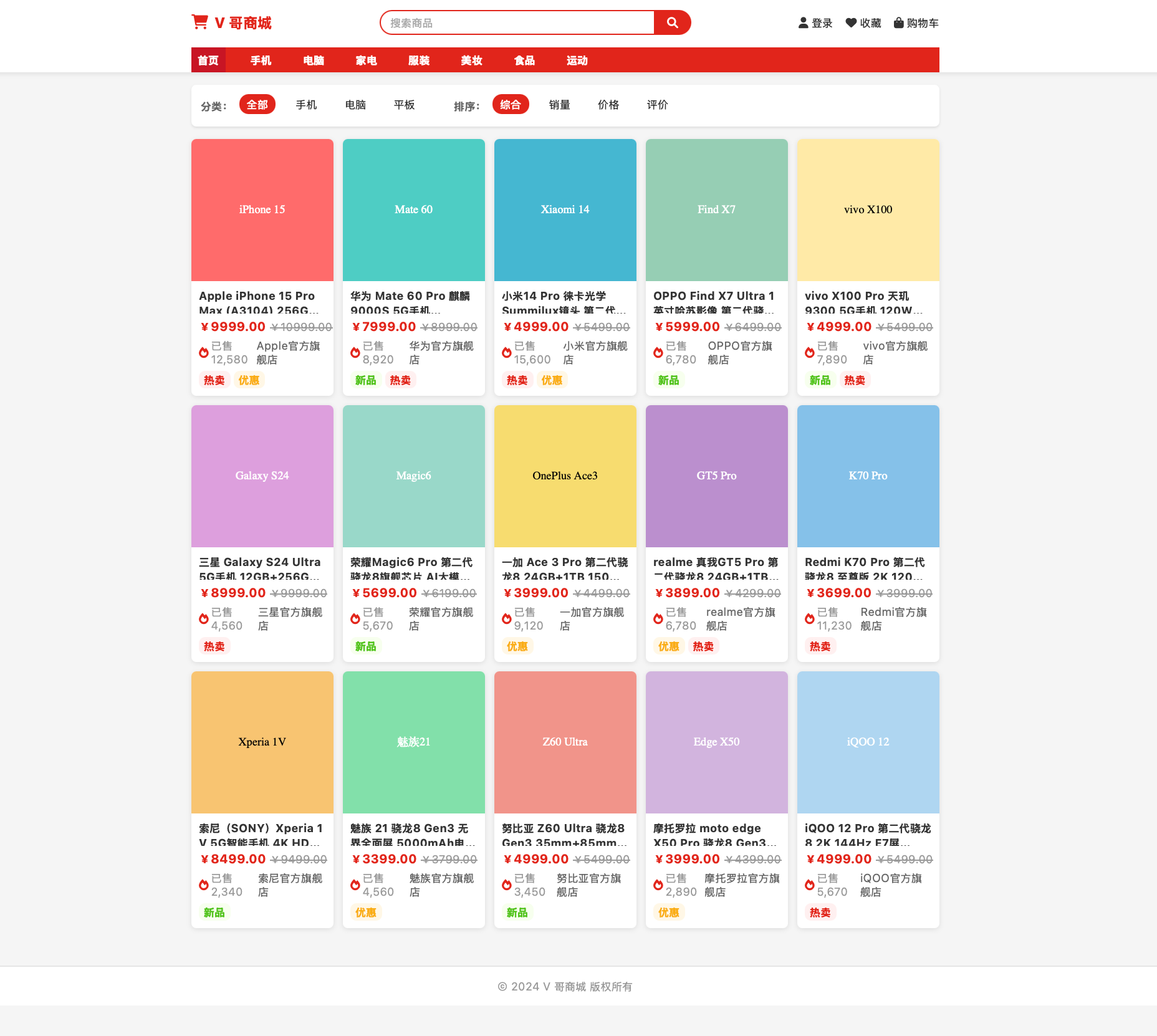Image resolution: width=1157 pixels, height=1036 pixels.
Task: Click the flame icon on 荣耀Magic6 Pro card
Action: tap(355, 619)
